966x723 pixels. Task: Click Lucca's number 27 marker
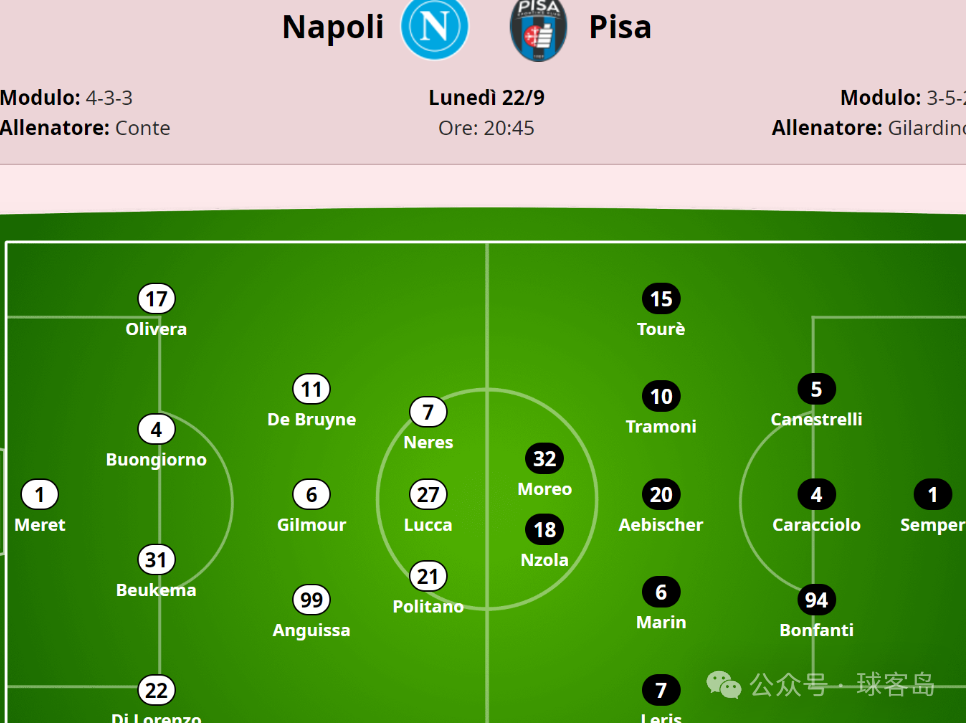pos(428,495)
